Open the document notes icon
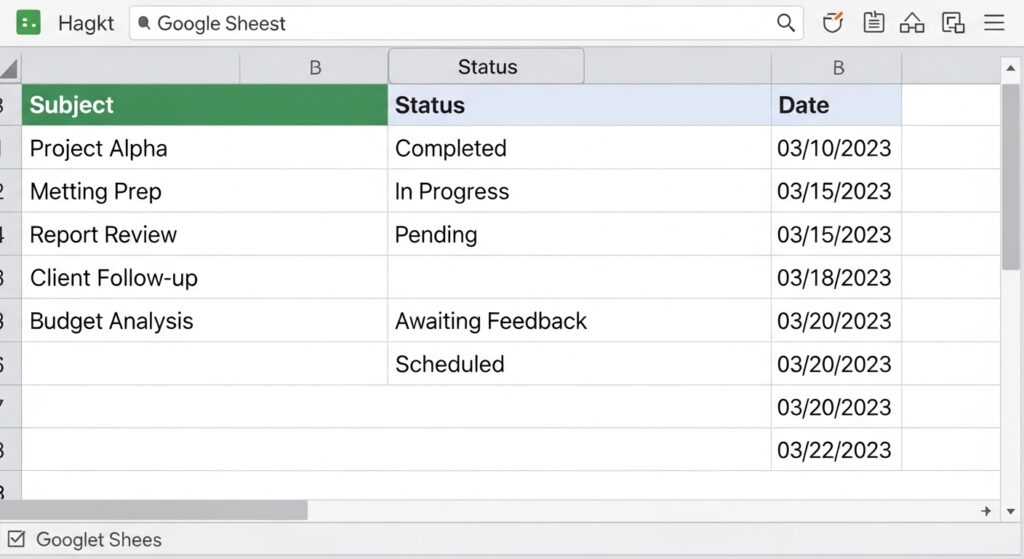 (873, 23)
